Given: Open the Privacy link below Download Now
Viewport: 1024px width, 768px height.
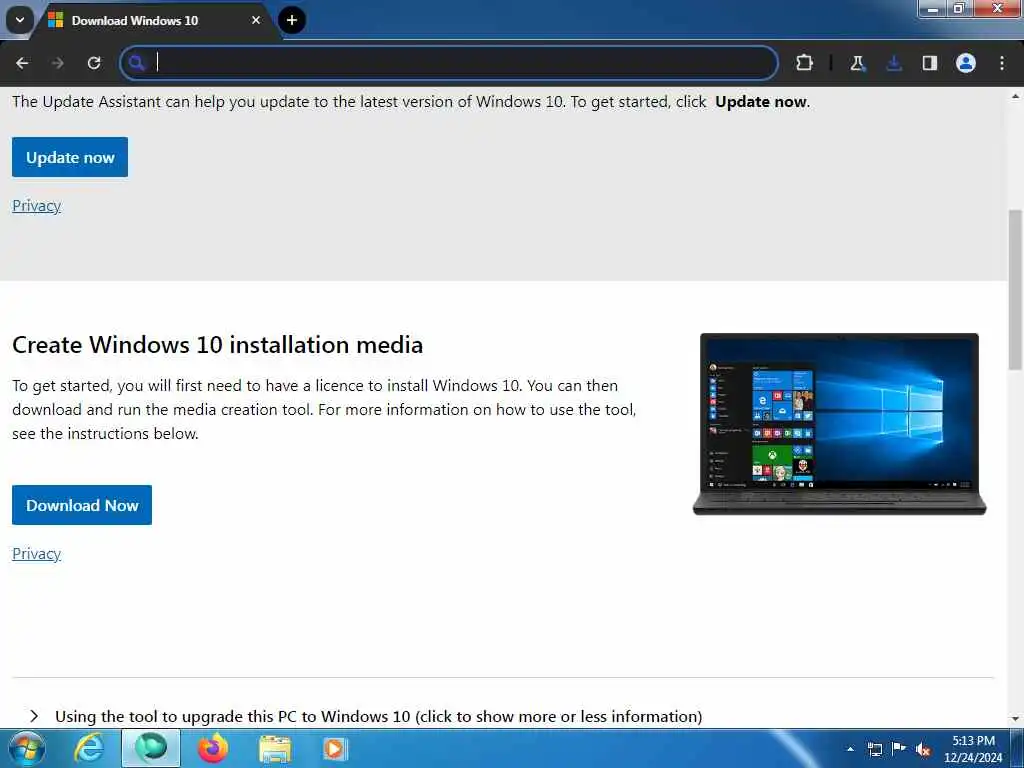Looking at the screenshot, I should 37,554.
